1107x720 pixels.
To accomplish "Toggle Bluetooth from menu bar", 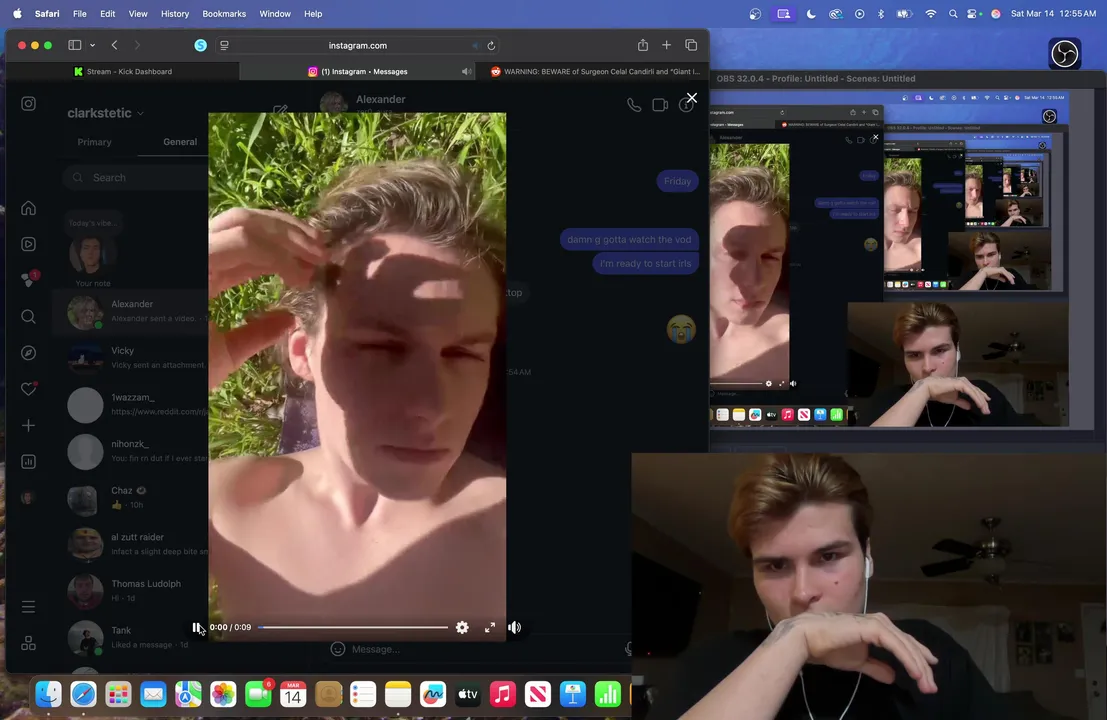I will [880, 13].
